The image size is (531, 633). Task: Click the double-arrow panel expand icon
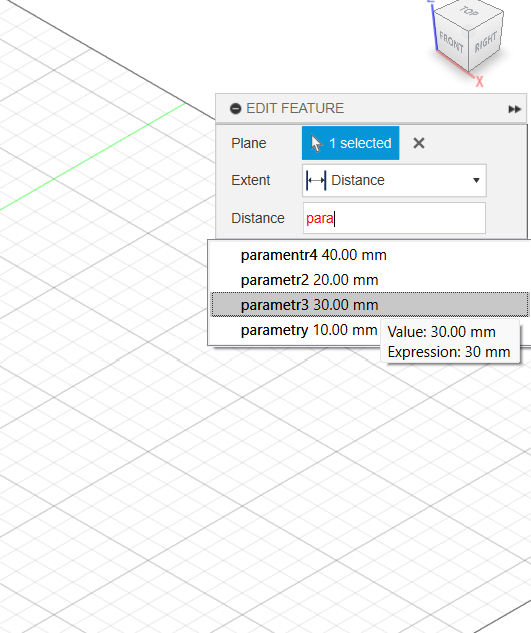coord(514,109)
